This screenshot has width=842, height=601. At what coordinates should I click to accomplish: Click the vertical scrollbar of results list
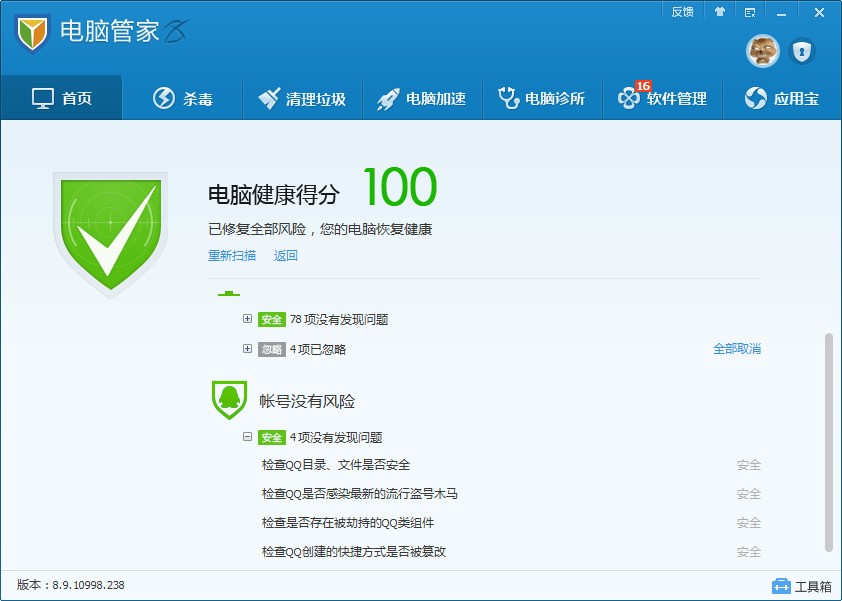coord(829,443)
